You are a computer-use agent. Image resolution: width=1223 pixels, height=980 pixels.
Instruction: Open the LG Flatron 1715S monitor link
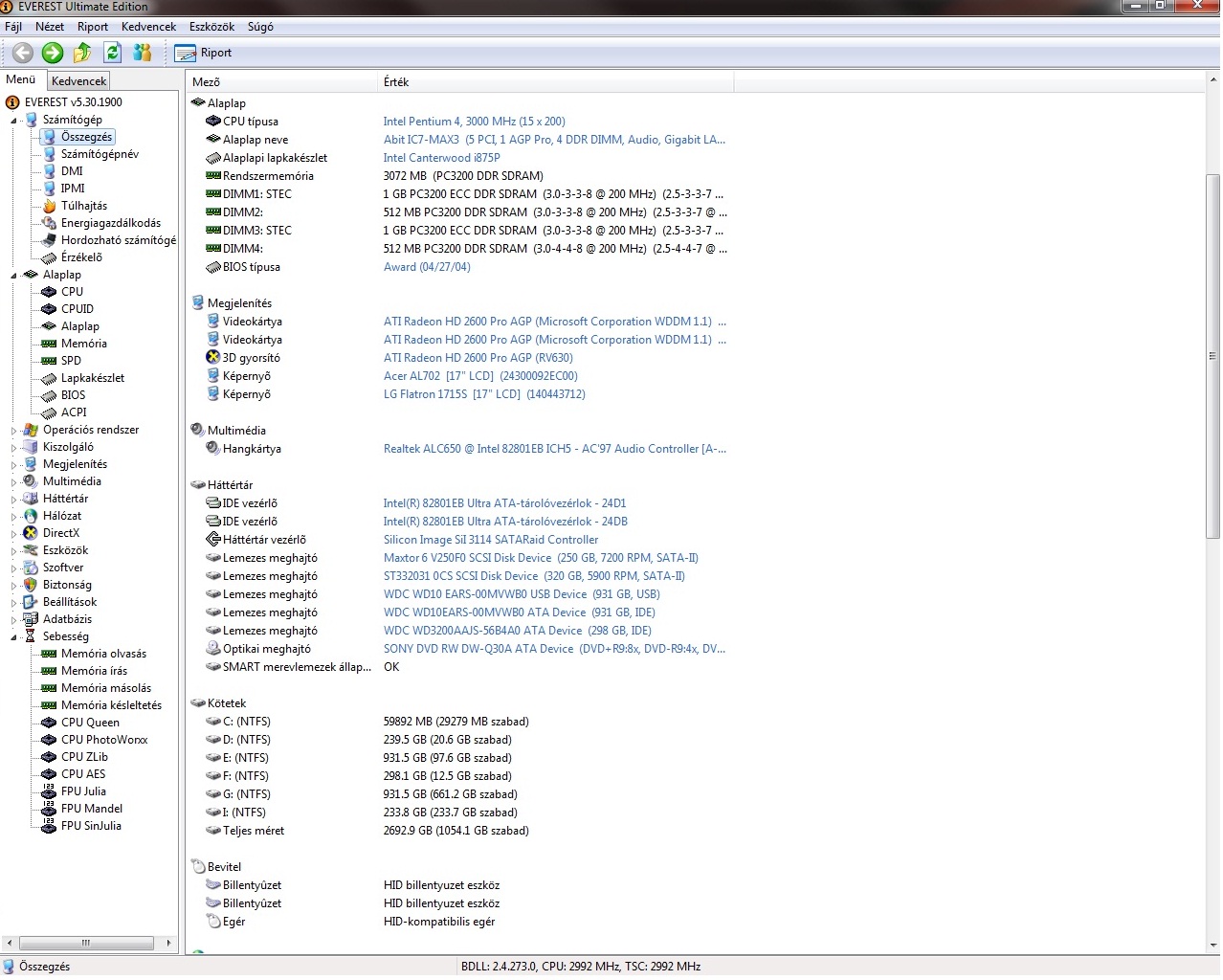point(484,394)
